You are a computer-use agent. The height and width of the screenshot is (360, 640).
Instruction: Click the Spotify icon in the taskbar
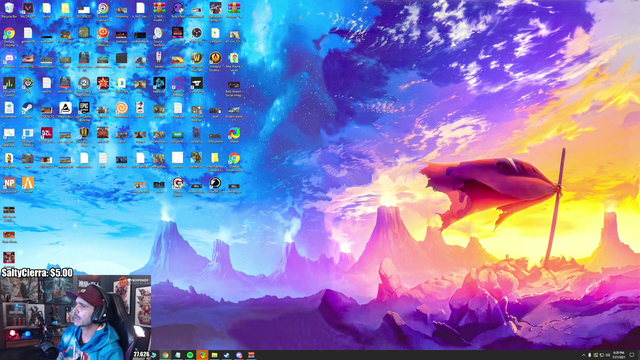point(190,355)
